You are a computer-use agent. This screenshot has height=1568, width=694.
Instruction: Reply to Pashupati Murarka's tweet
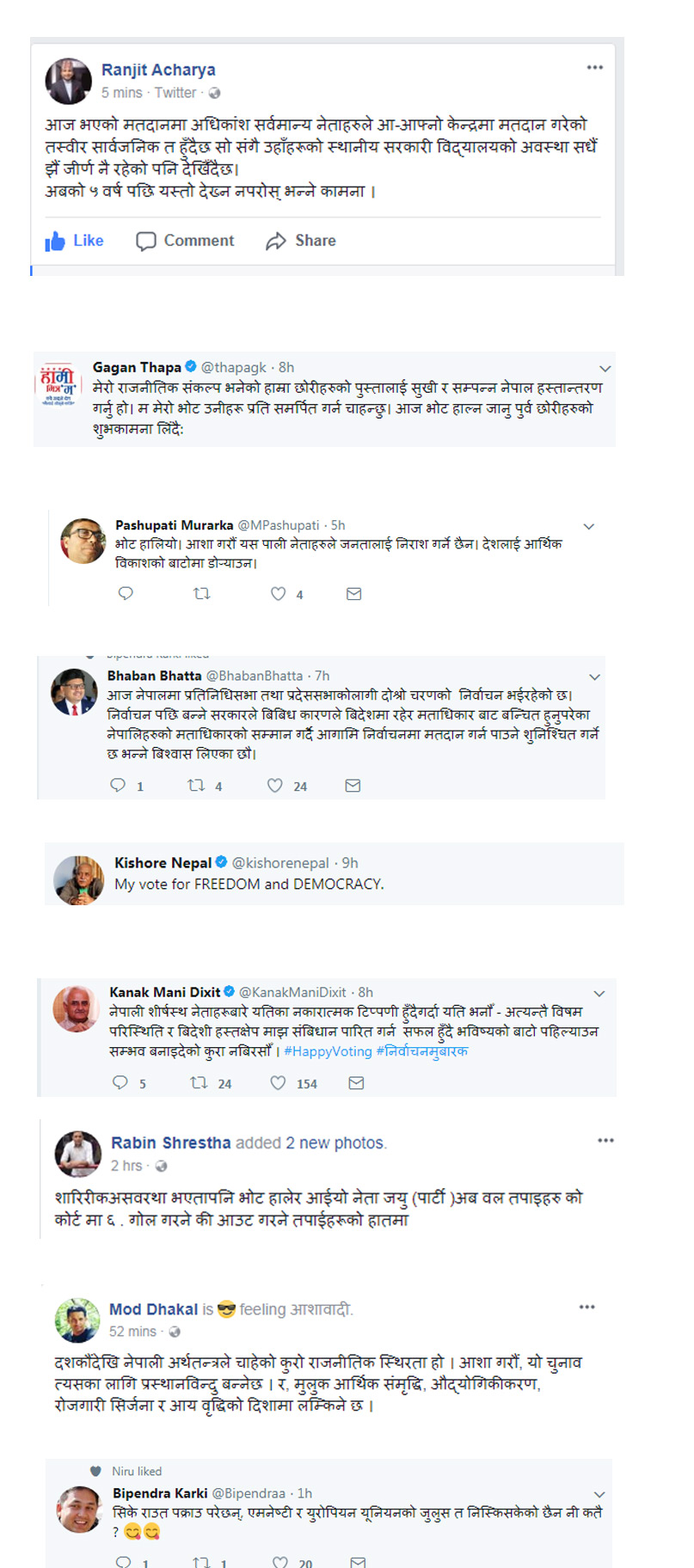coord(126,593)
